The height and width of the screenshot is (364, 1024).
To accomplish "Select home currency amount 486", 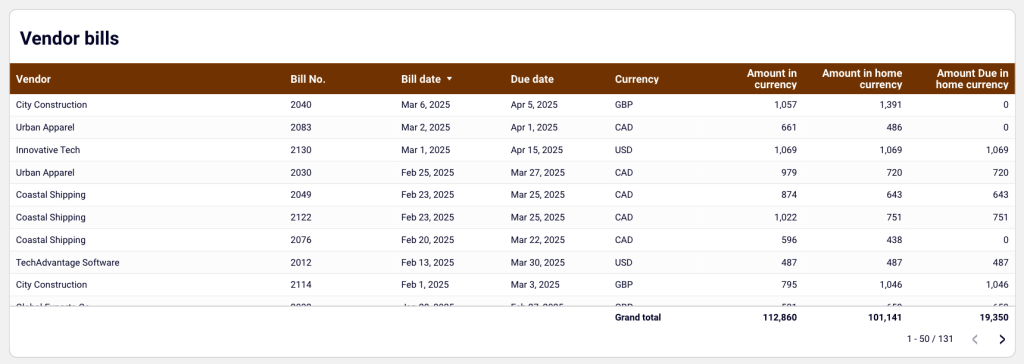I will coord(895,127).
